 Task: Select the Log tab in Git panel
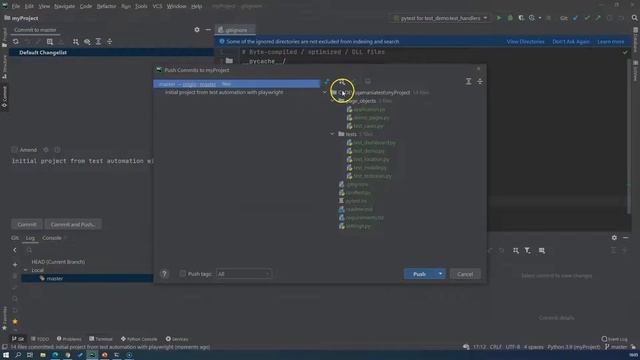click(30, 238)
